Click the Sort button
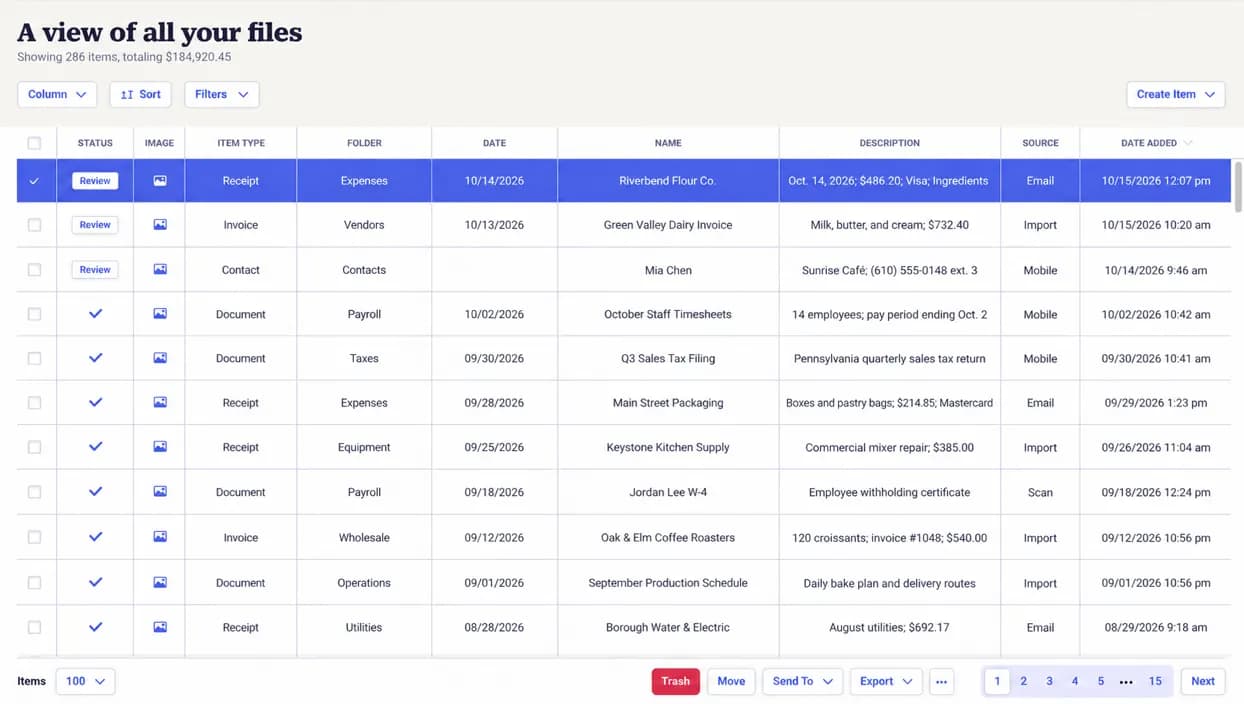Image resolution: width=1244 pixels, height=704 pixels. click(x=140, y=94)
